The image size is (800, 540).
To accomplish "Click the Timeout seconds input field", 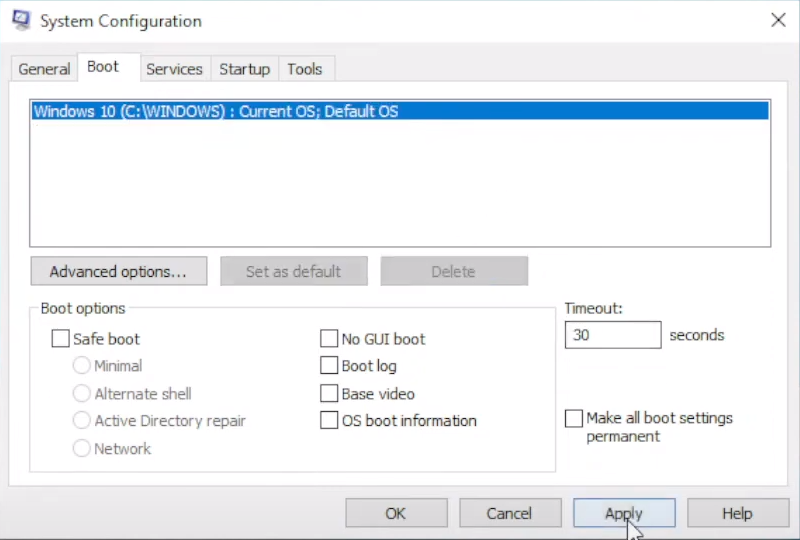I will click(x=612, y=335).
